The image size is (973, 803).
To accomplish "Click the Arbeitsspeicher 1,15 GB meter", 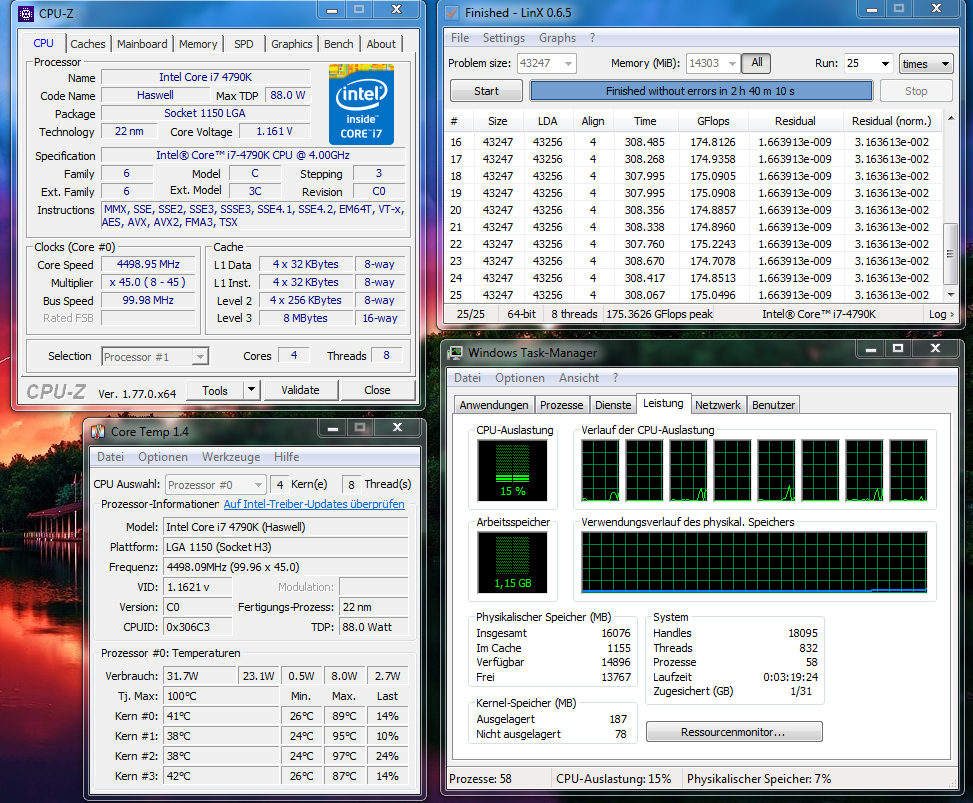I will [x=513, y=562].
